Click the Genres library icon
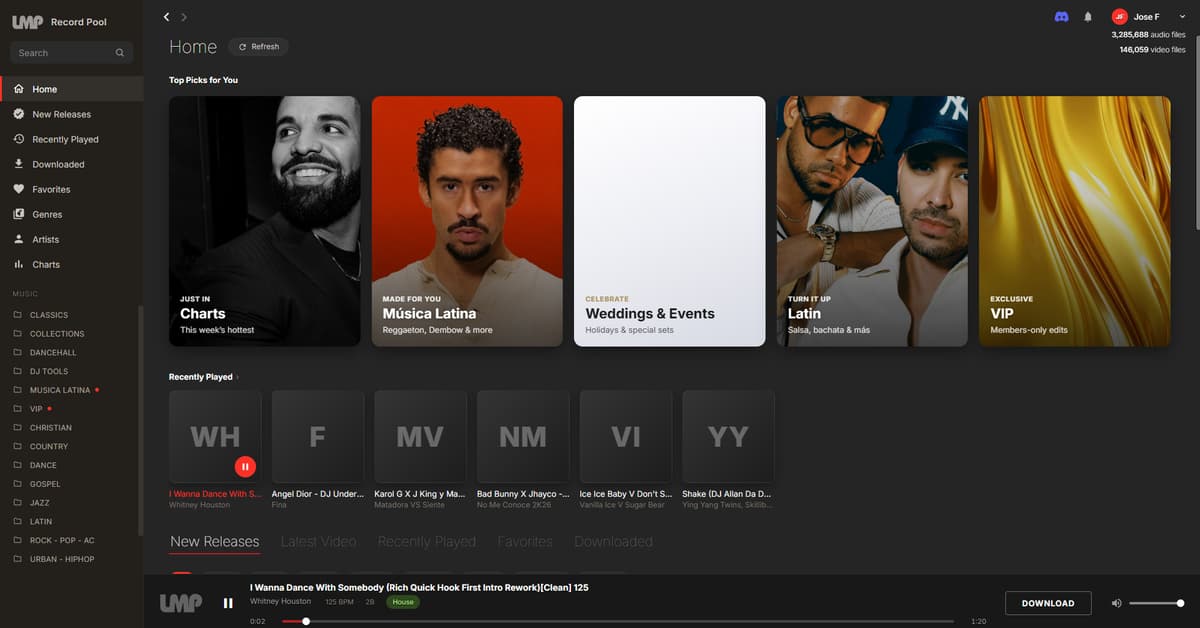This screenshot has height=628, width=1200. [x=19, y=214]
